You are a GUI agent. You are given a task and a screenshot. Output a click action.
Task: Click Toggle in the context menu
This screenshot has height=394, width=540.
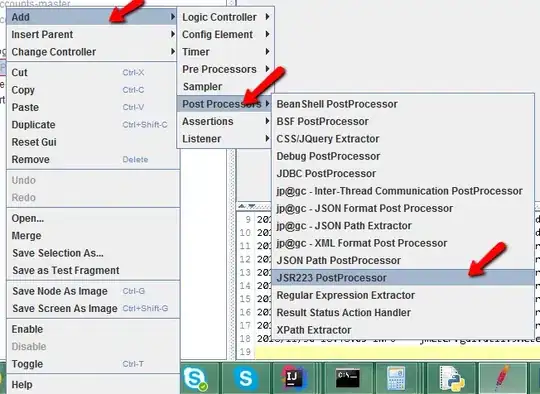pyautogui.click(x=93, y=364)
